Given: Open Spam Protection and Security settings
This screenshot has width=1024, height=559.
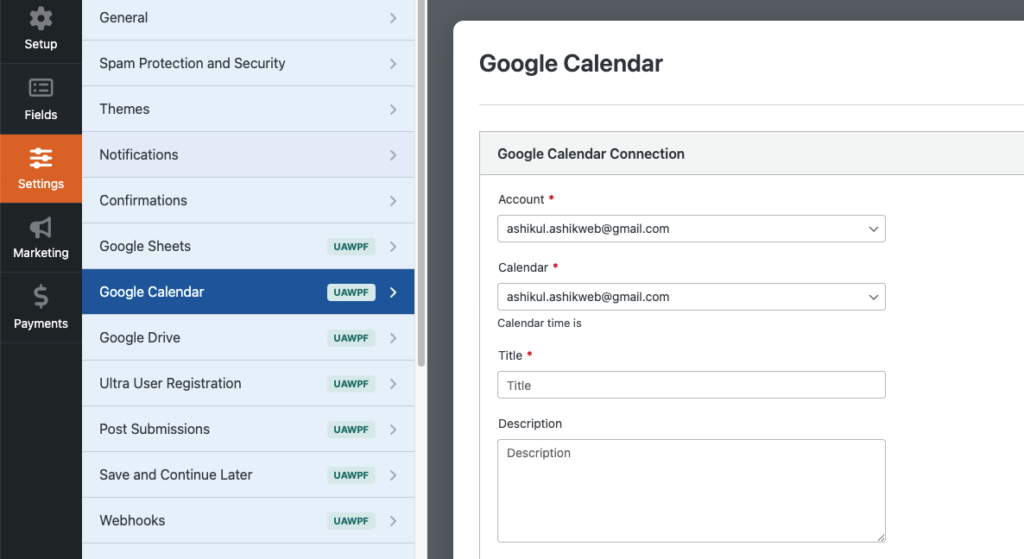Looking at the screenshot, I should [192, 64].
